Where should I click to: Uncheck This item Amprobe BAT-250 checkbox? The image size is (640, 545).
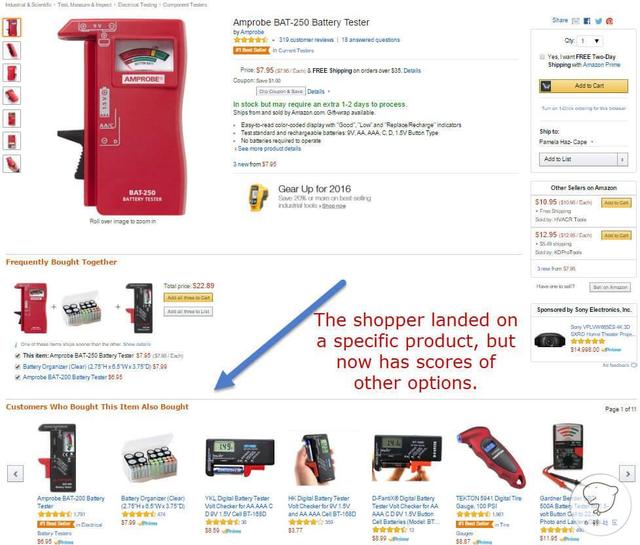18,356
